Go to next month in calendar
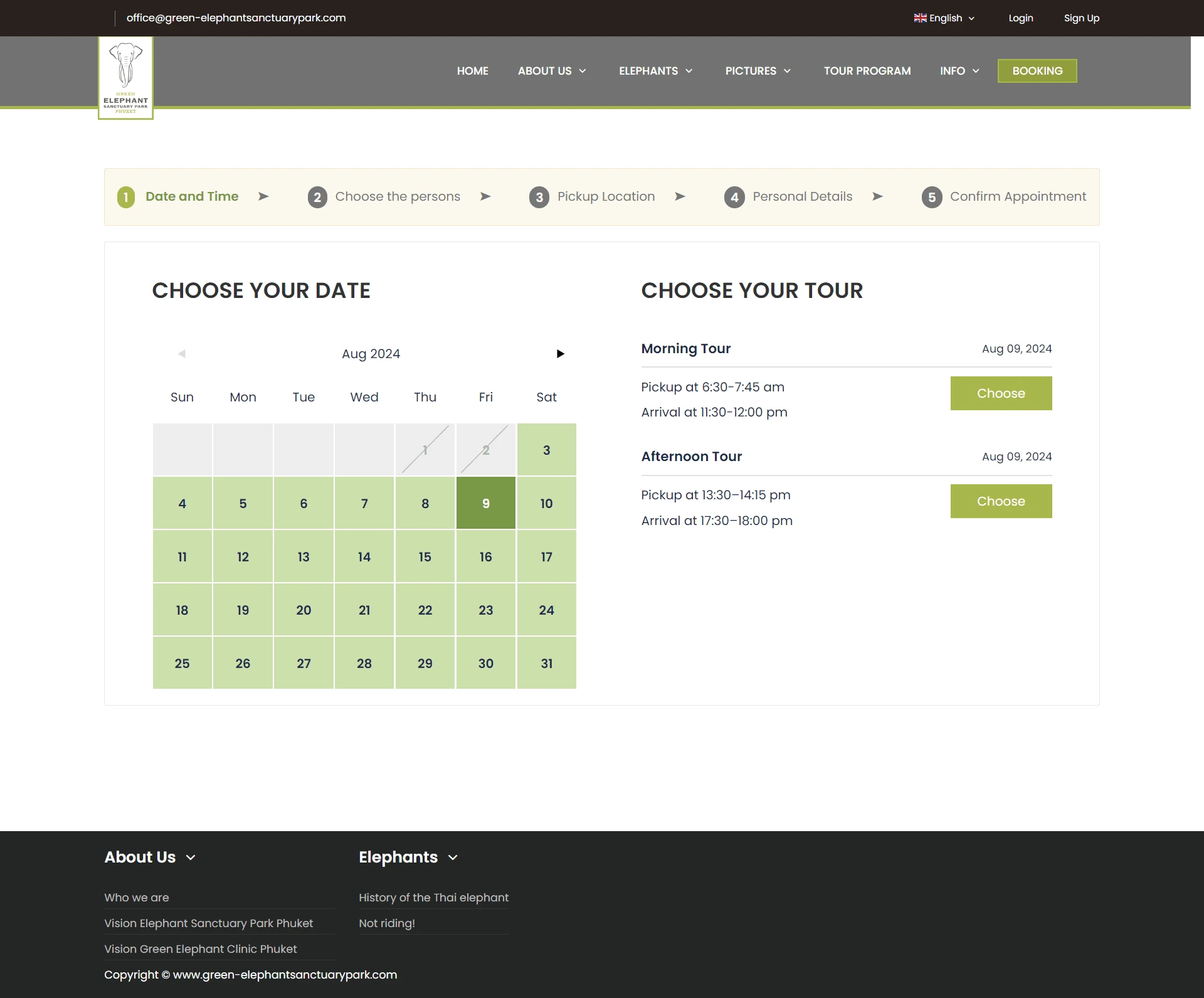The image size is (1204, 998). [x=560, y=354]
